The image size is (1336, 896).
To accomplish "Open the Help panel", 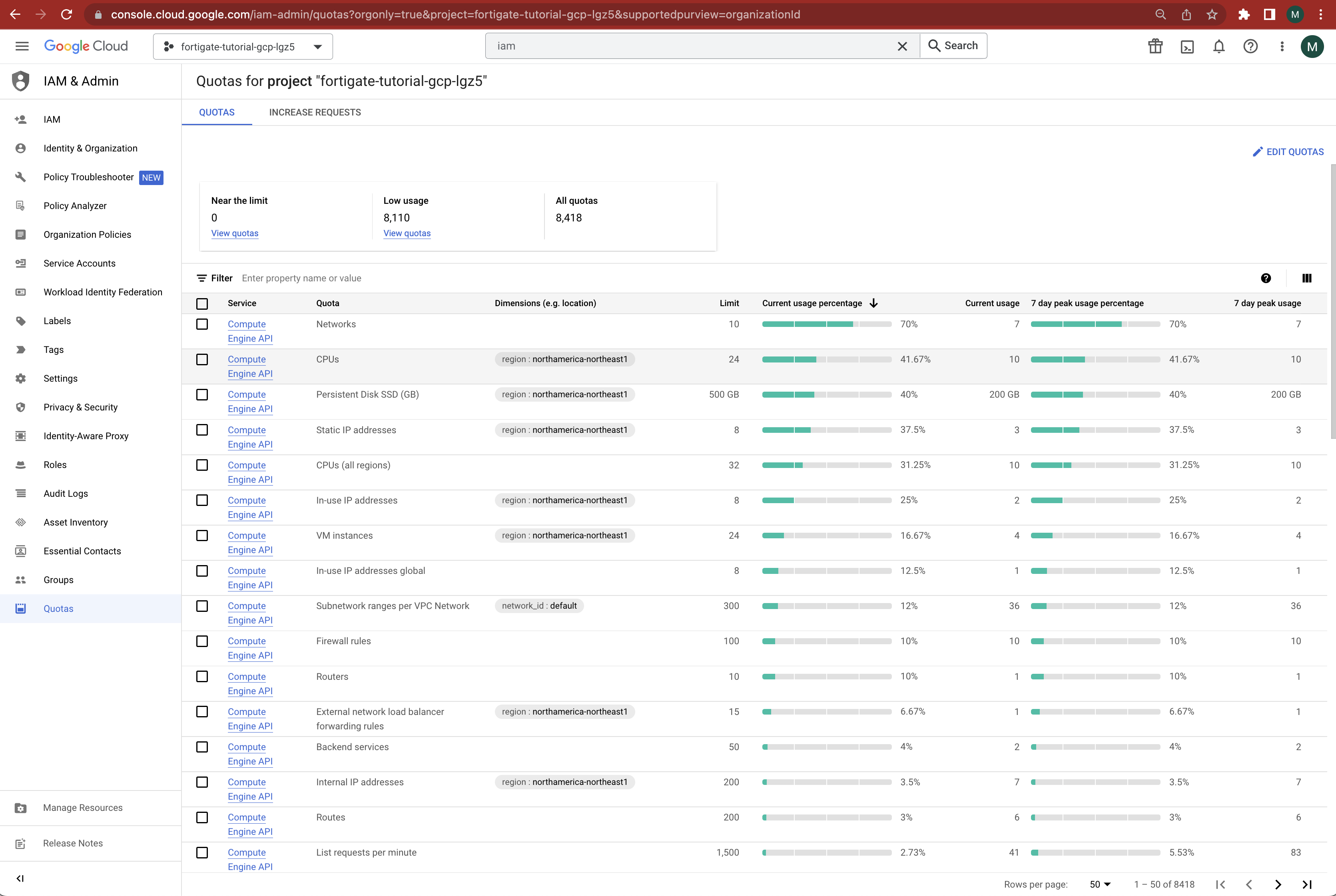I will pos(1251,47).
